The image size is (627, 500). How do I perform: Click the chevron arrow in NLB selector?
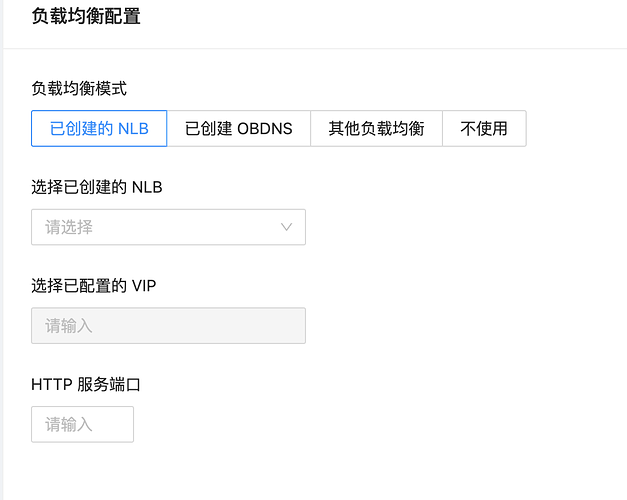286,227
